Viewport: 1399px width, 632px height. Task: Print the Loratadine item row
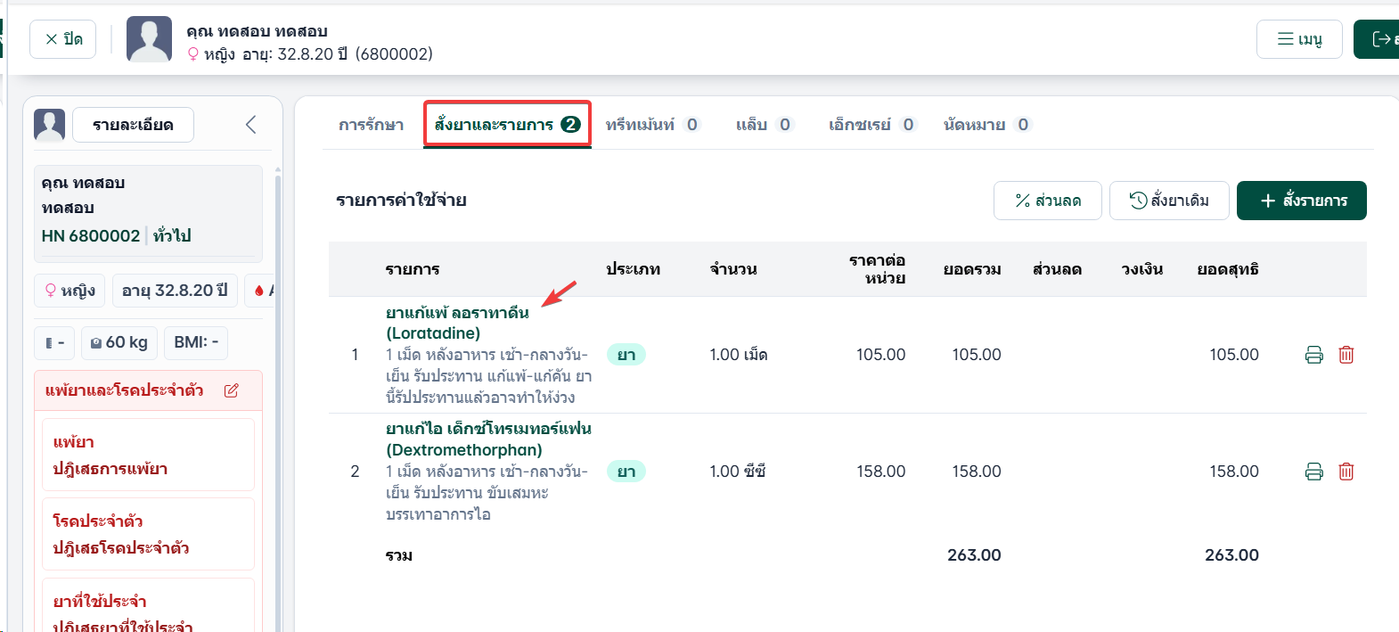coord(1314,355)
